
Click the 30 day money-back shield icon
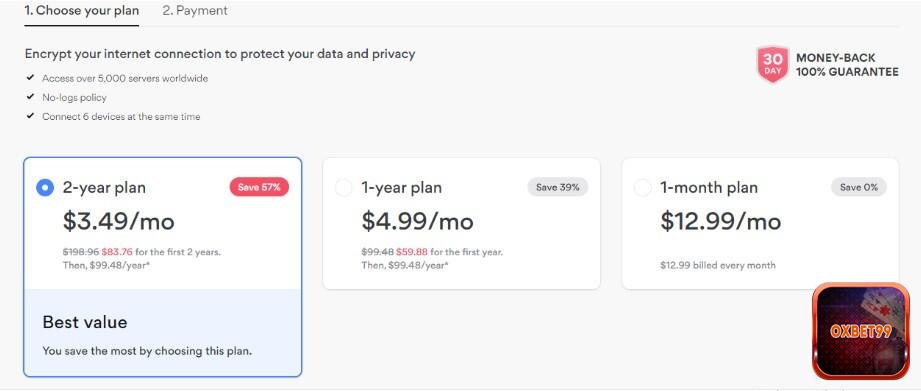(772, 65)
